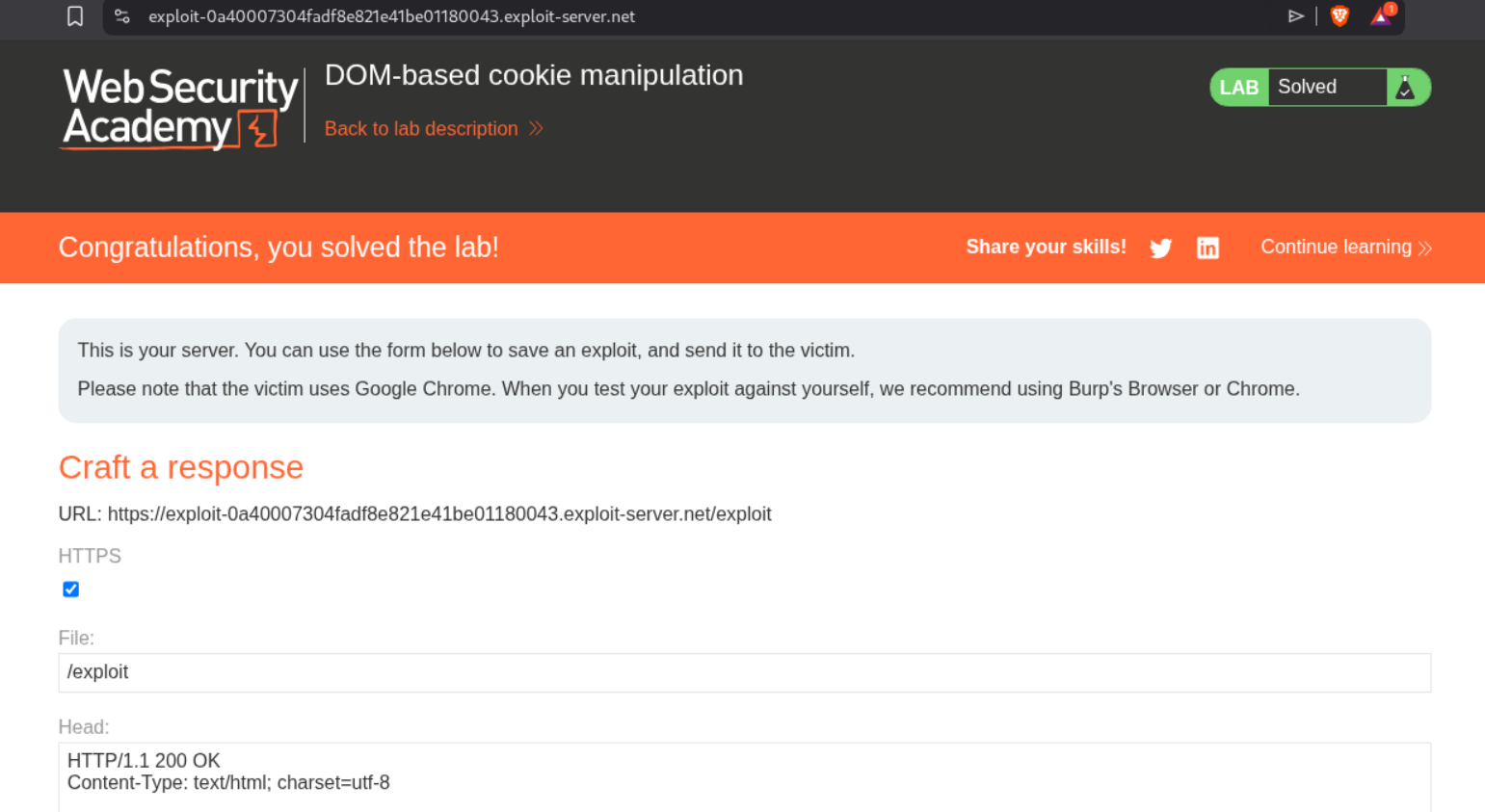Click the outlined play arrow icon in address bar
1485x812 pixels.
1296,16
